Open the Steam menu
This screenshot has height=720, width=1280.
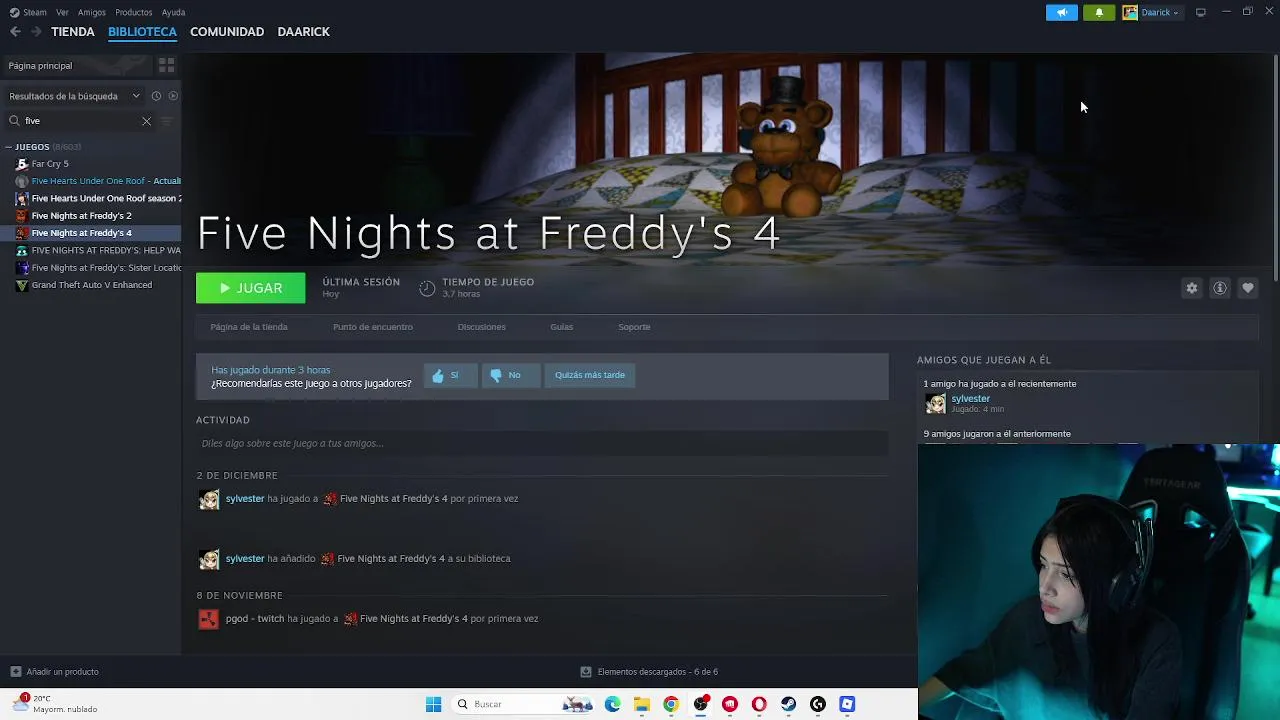pos(28,12)
